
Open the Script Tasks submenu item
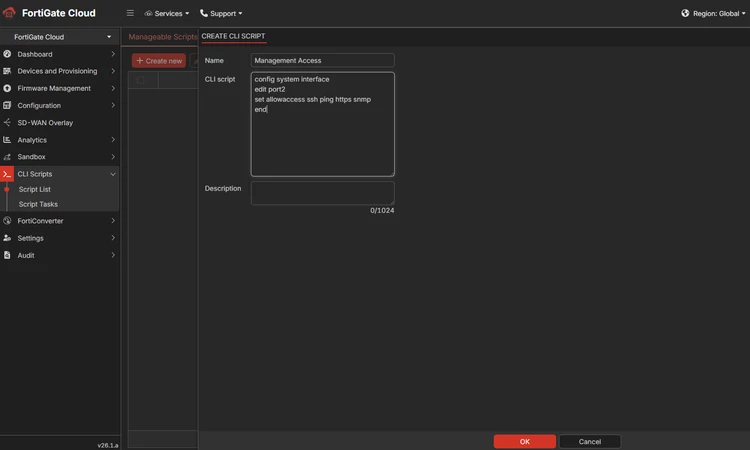(38, 204)
